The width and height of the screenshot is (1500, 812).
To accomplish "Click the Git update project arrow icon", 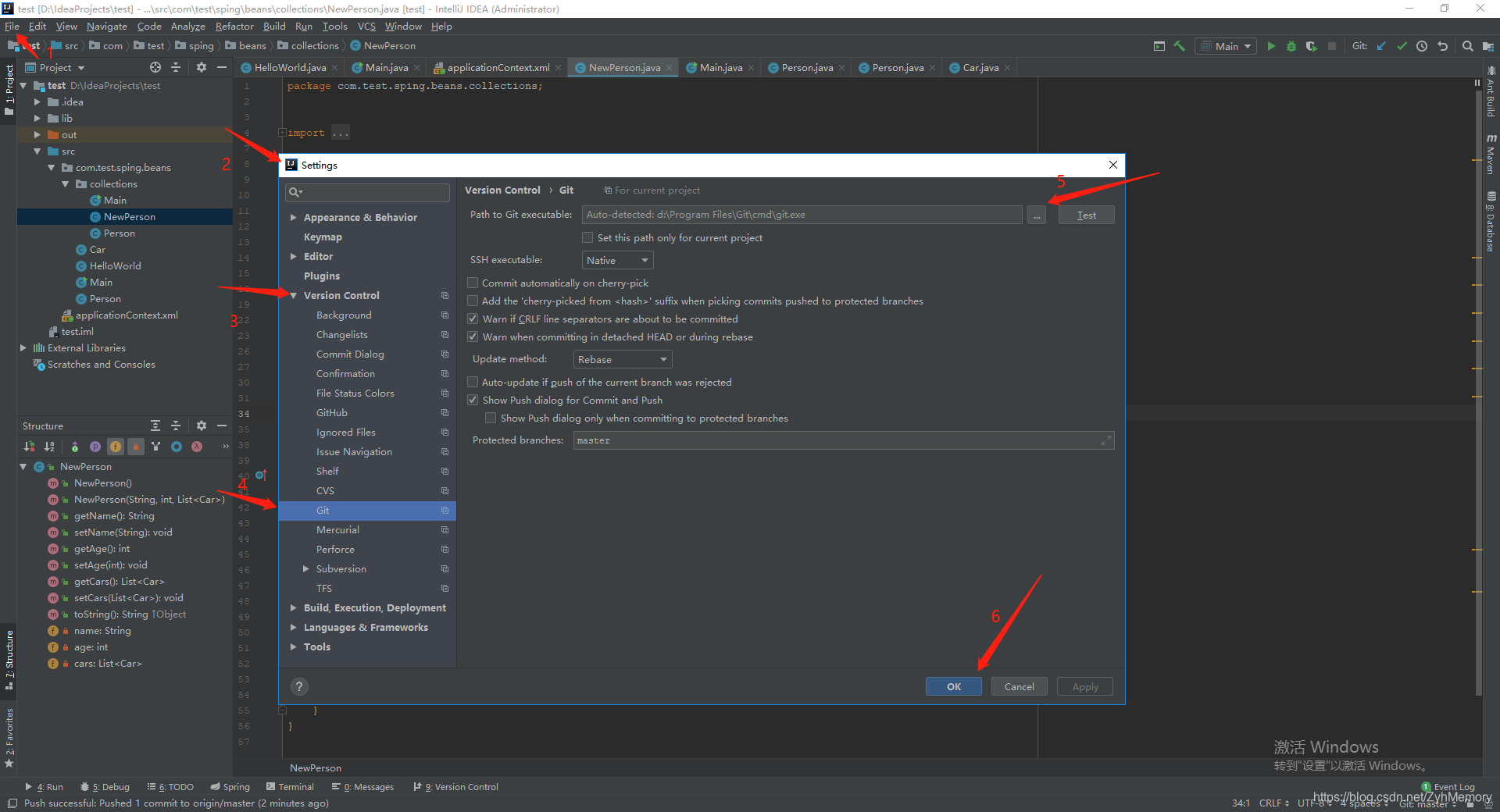I will point(1381,46).
